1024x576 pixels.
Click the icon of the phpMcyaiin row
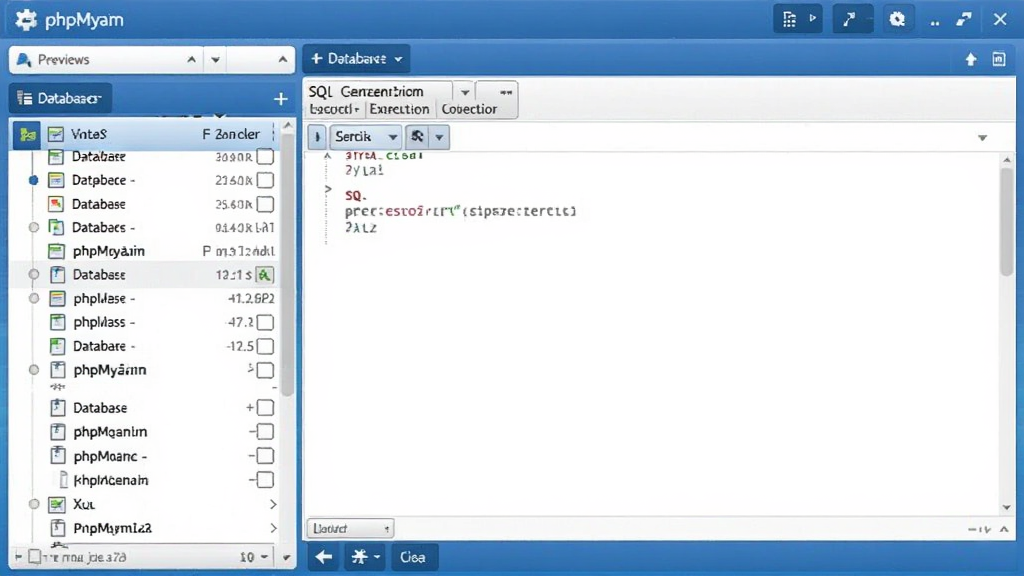point(56,251)
